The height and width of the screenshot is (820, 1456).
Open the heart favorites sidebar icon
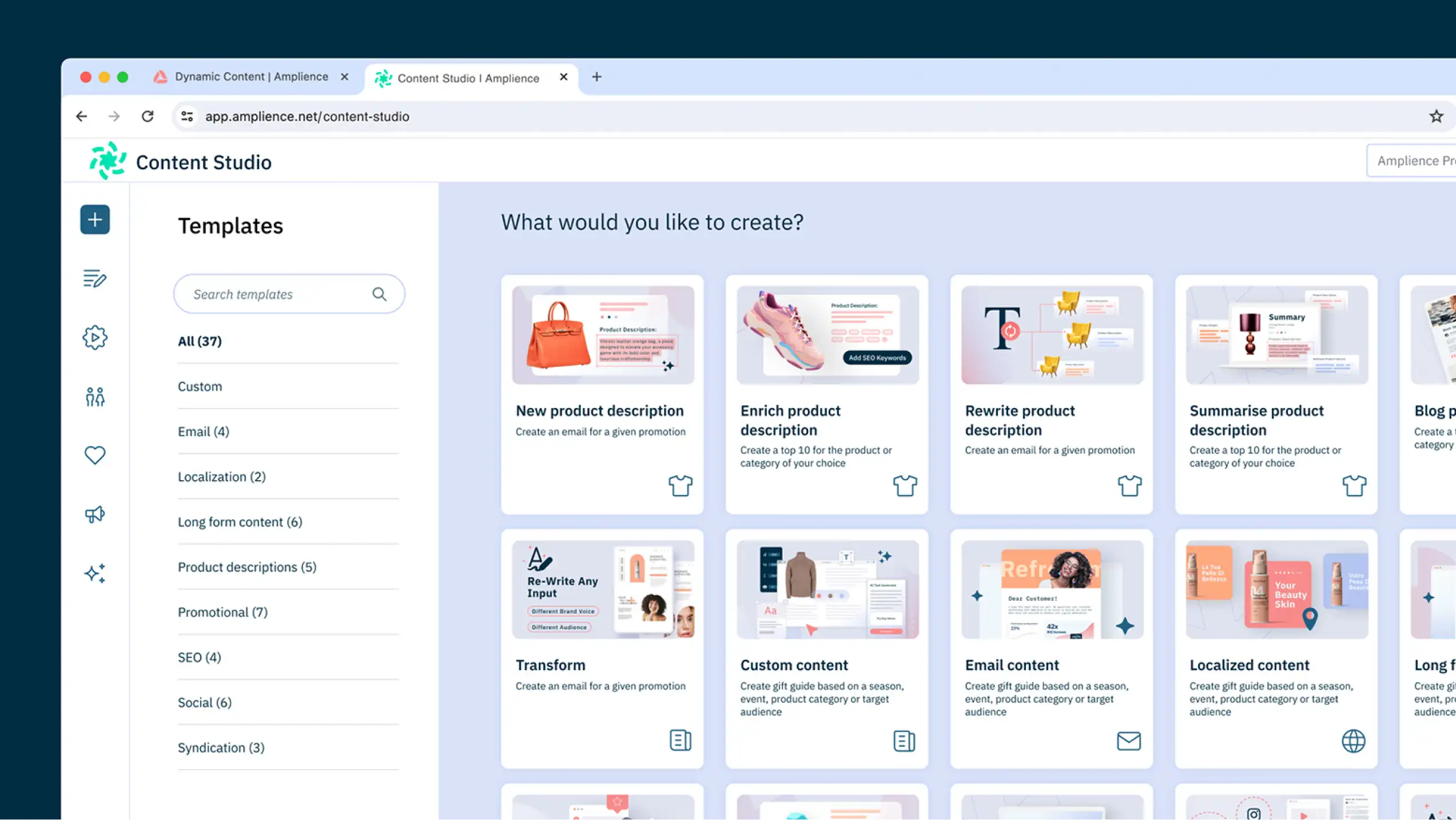pos(95,455)
